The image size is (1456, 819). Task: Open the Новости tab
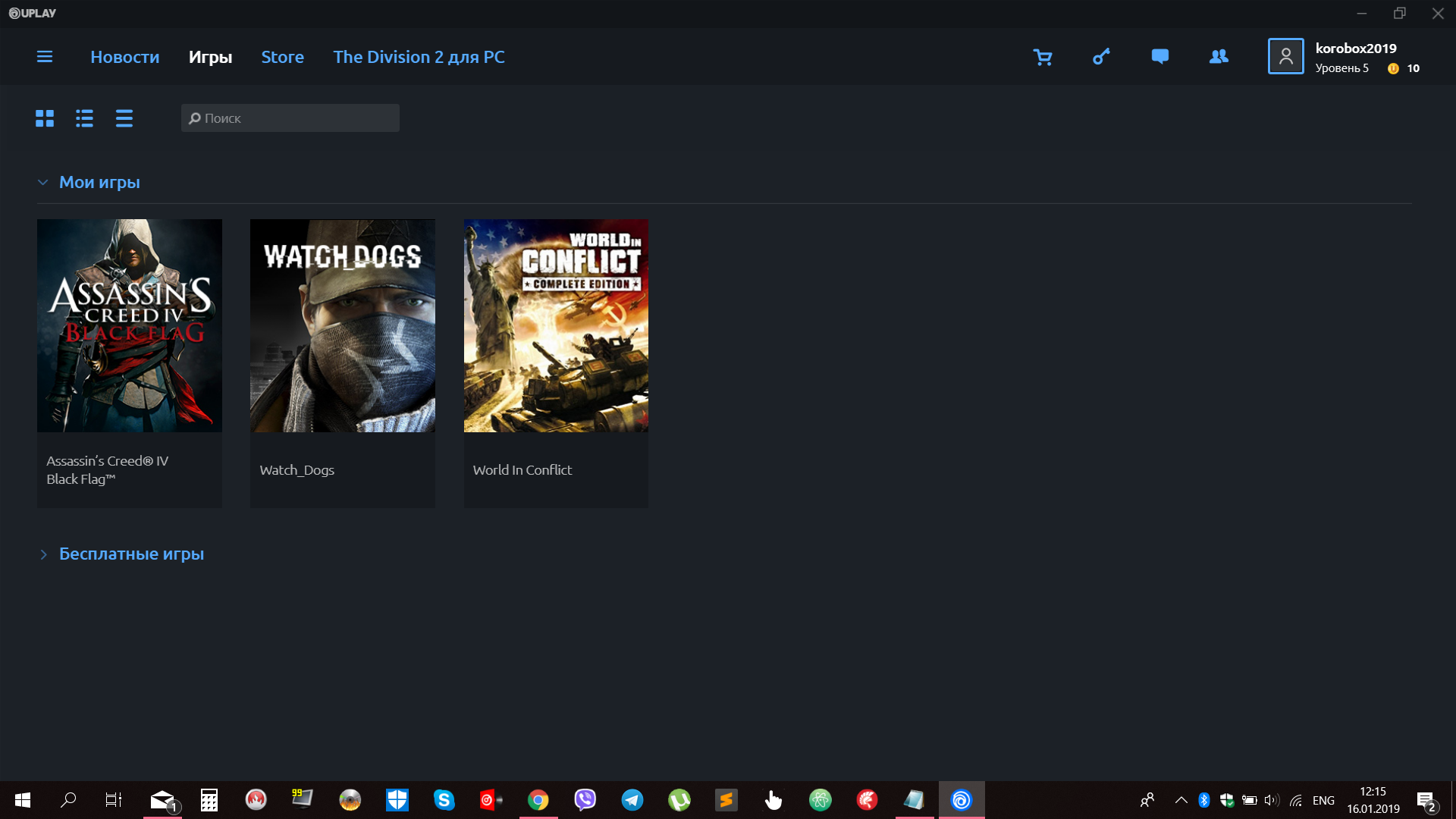(x=125, y=57)
